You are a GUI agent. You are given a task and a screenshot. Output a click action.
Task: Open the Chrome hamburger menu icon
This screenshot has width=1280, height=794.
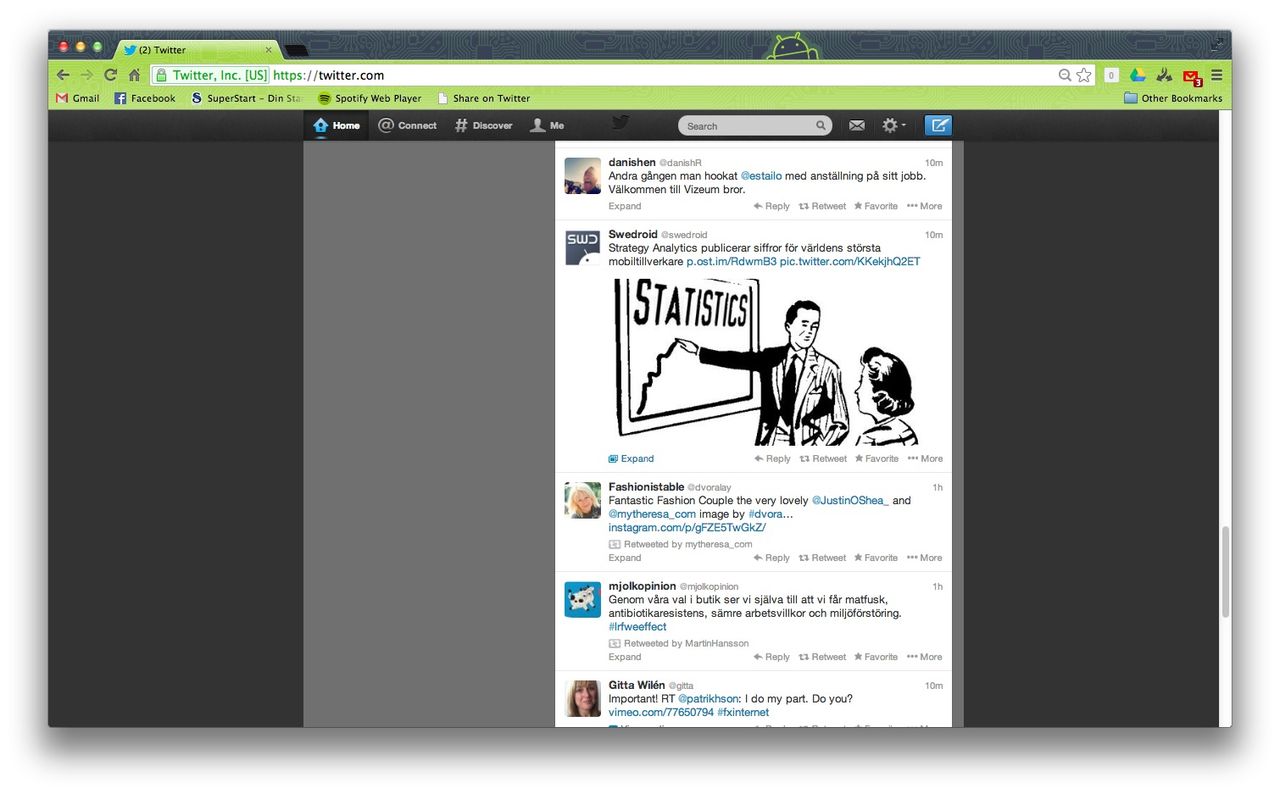1217,75
